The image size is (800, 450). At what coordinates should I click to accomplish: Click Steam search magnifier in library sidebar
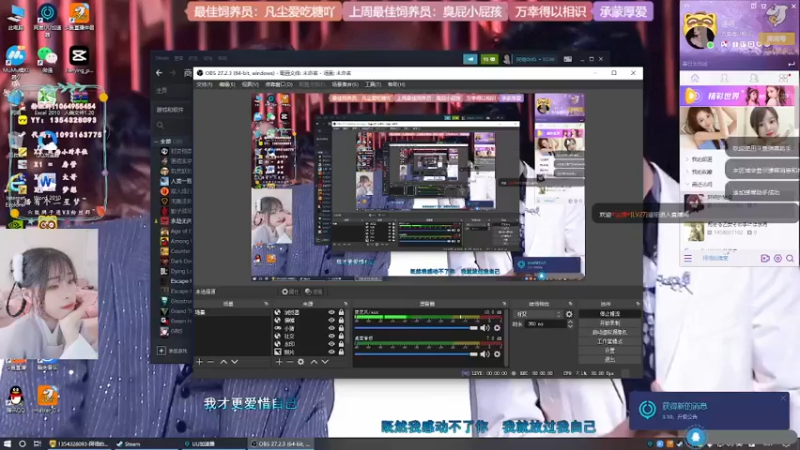pos(160,125)
